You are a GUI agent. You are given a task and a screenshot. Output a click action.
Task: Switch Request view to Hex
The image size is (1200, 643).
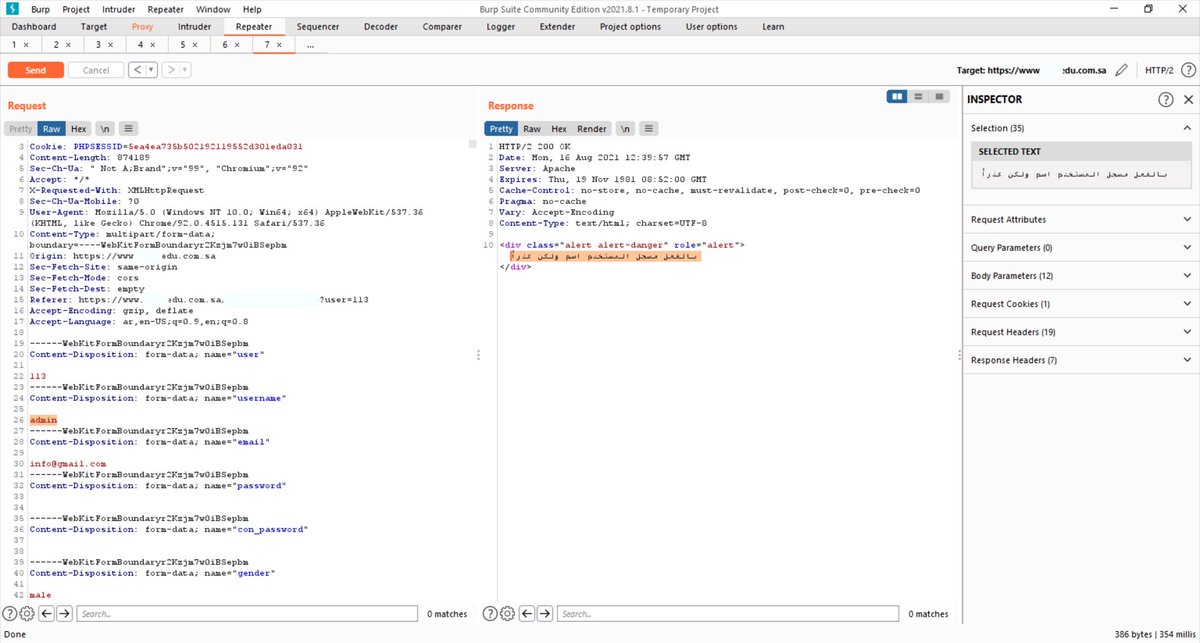tap(79, 129)
